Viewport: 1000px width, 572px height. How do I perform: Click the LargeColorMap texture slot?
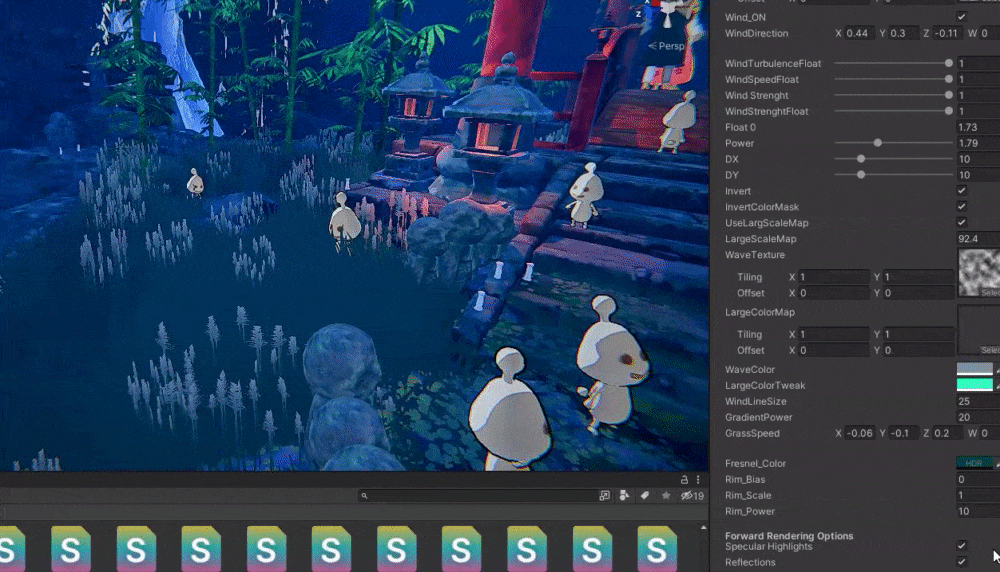[x=978, y=331]
